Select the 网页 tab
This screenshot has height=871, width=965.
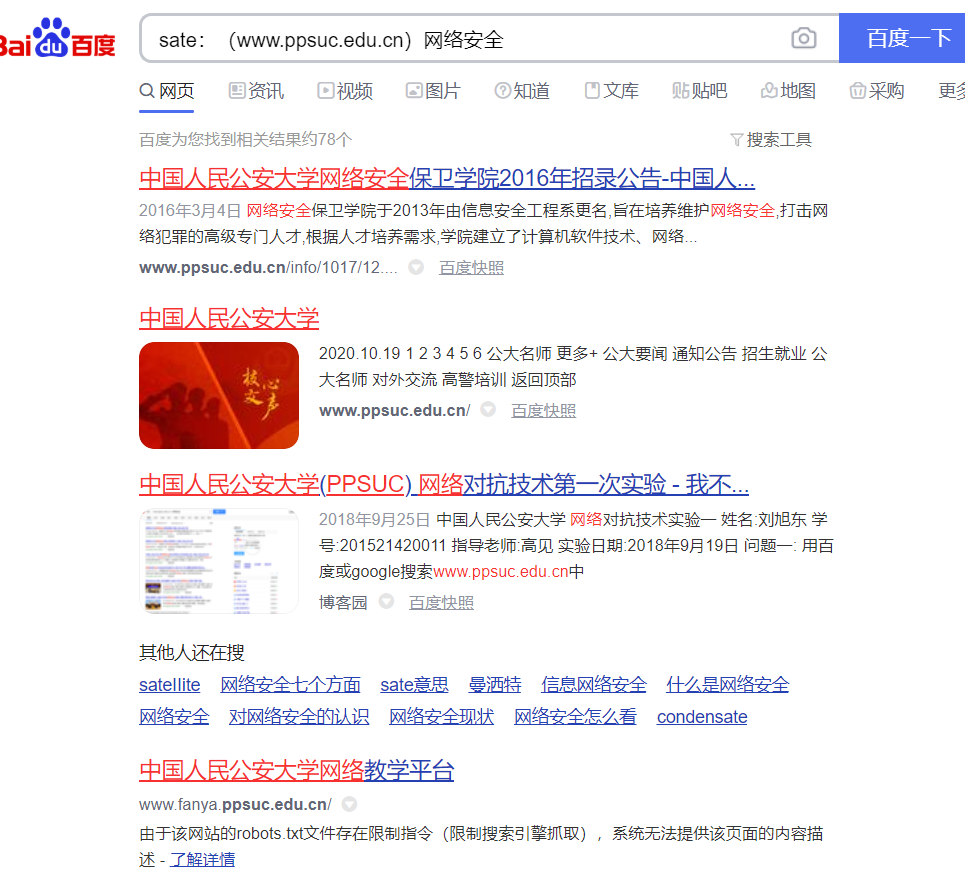pyautogui.click(x=167, y=91)
